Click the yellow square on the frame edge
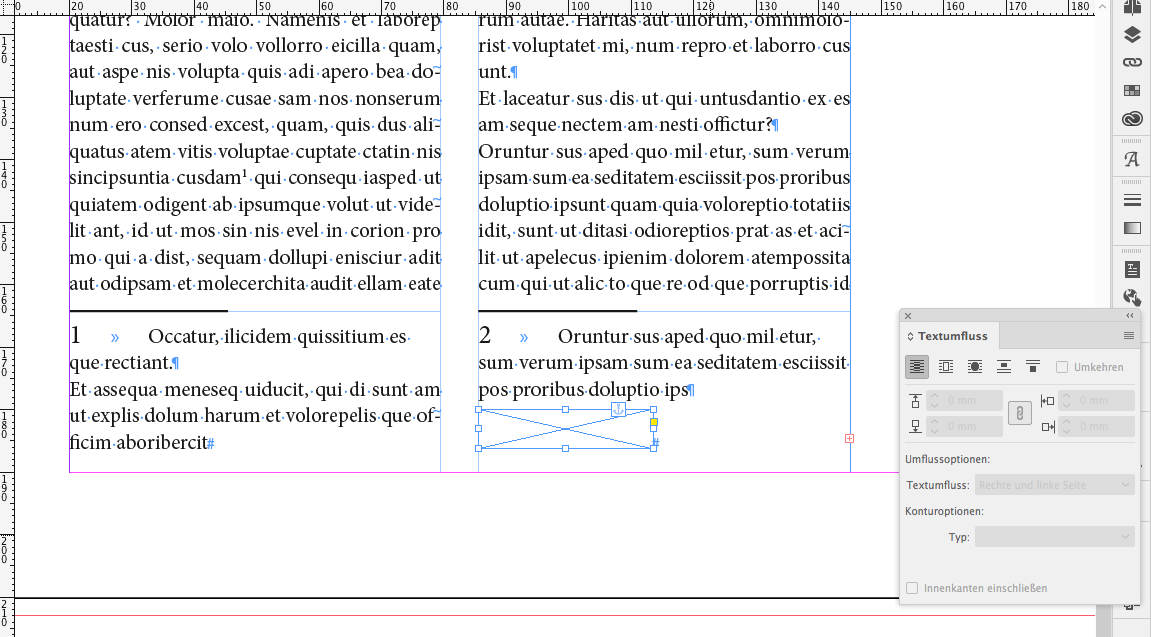 pos(653,422)
